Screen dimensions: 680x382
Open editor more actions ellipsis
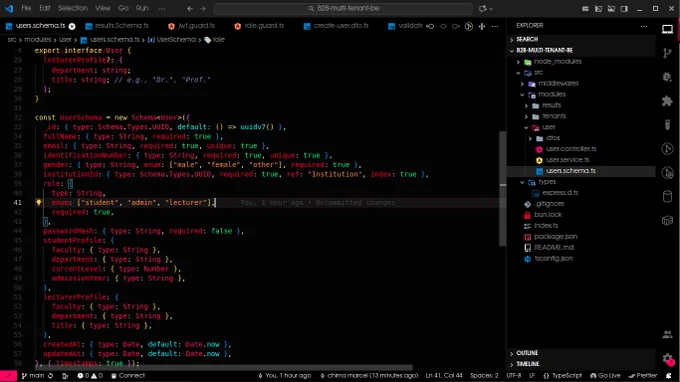tap(494, 26)
